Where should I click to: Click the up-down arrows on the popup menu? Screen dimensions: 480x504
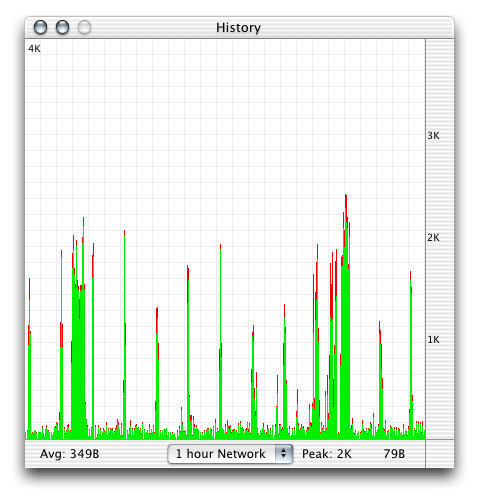point(284,454)
